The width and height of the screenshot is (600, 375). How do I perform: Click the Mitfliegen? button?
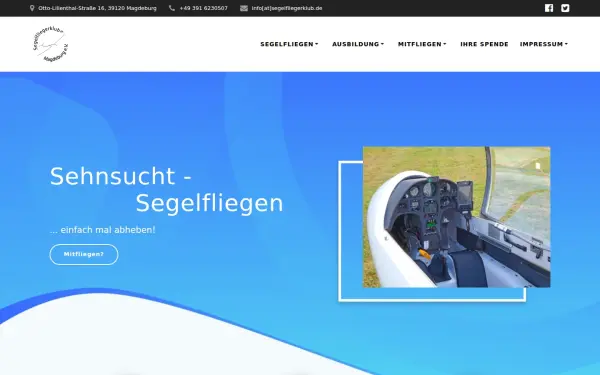pos(84,254)
